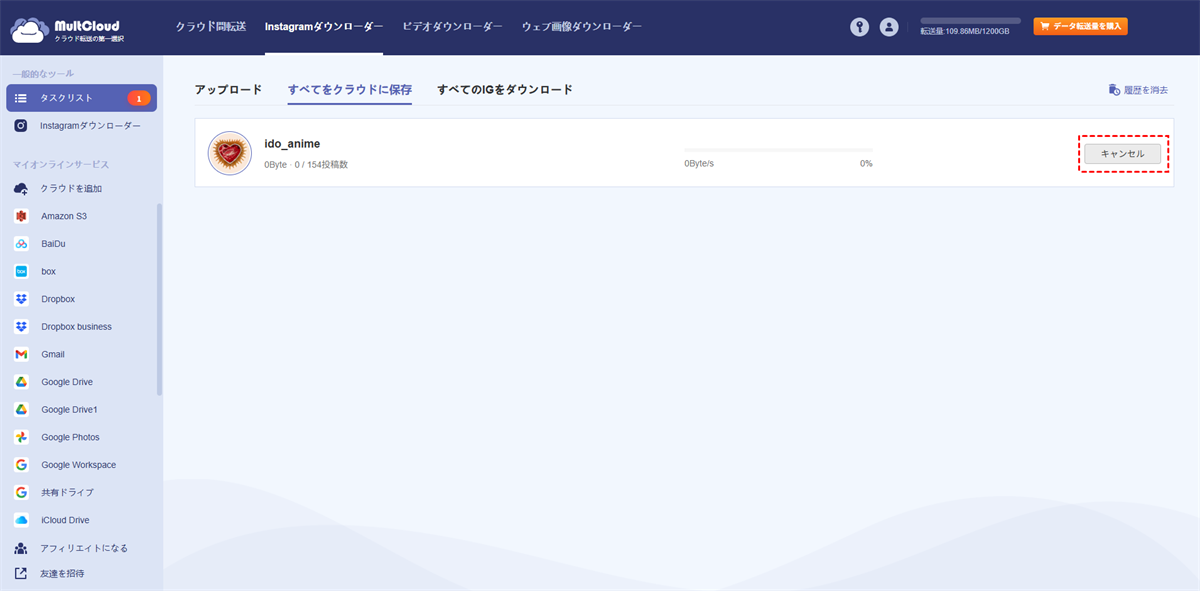Select the Dropbox icon
Image resolution: width=1200 pixels, height=591 pixels.
(x=21, y=299)
